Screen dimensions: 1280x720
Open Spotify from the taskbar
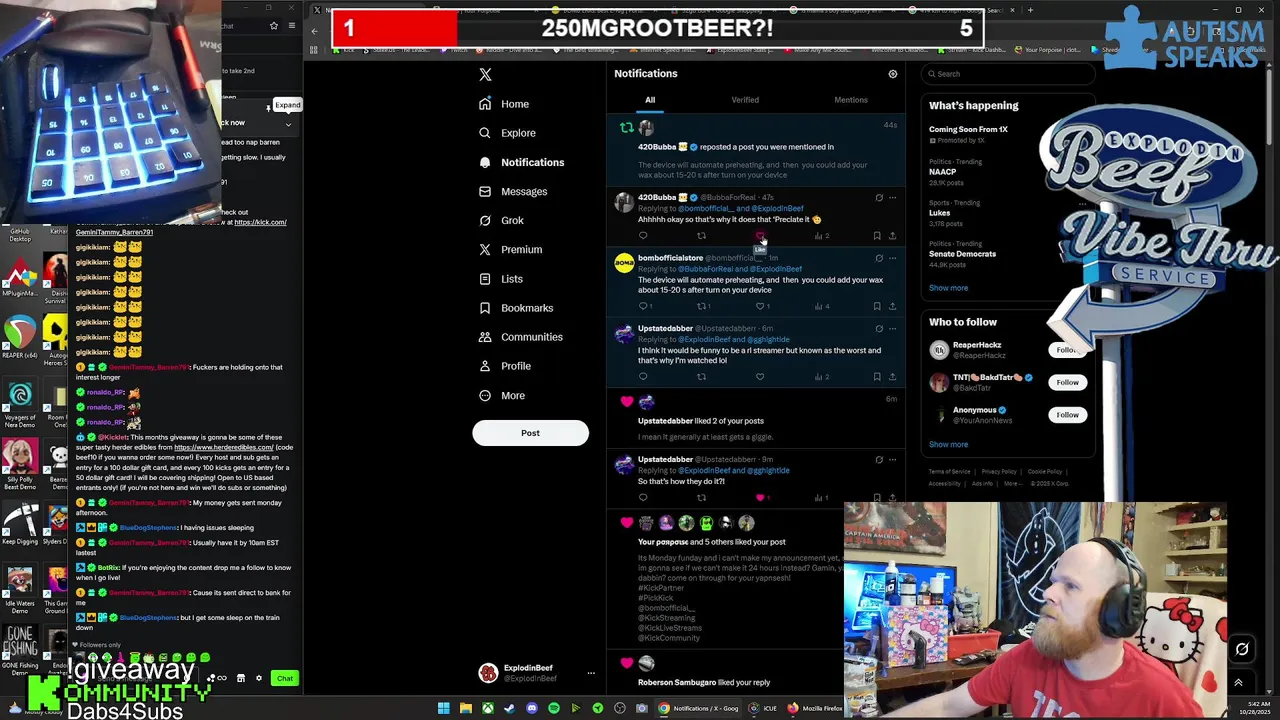coord(553,709)
